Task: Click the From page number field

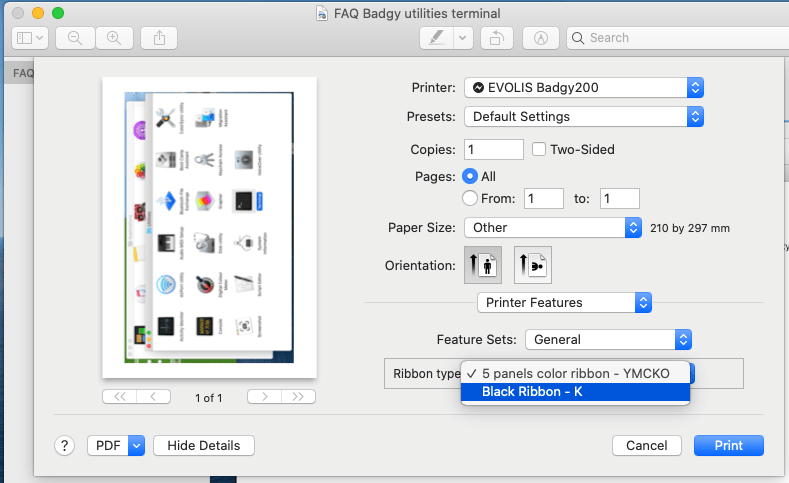Action: 544,198
